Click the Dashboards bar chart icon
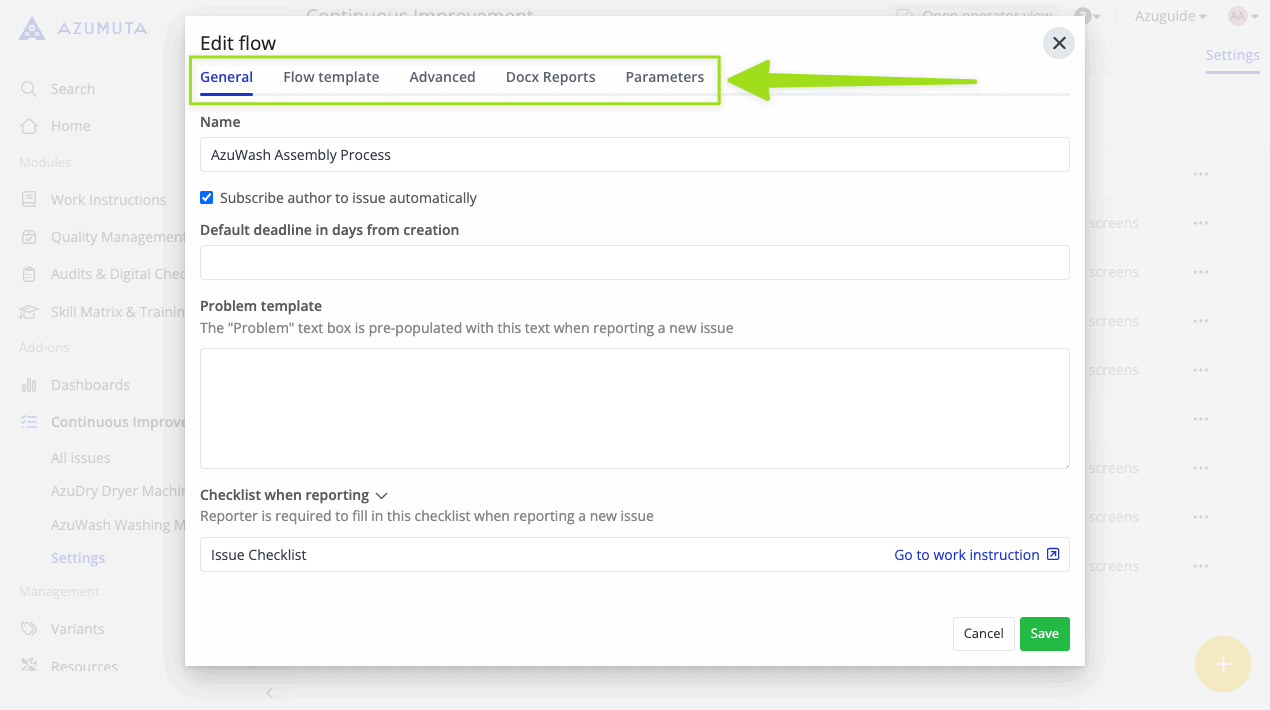This screenshot has width=1270, height=710. (x=29, y=385)
